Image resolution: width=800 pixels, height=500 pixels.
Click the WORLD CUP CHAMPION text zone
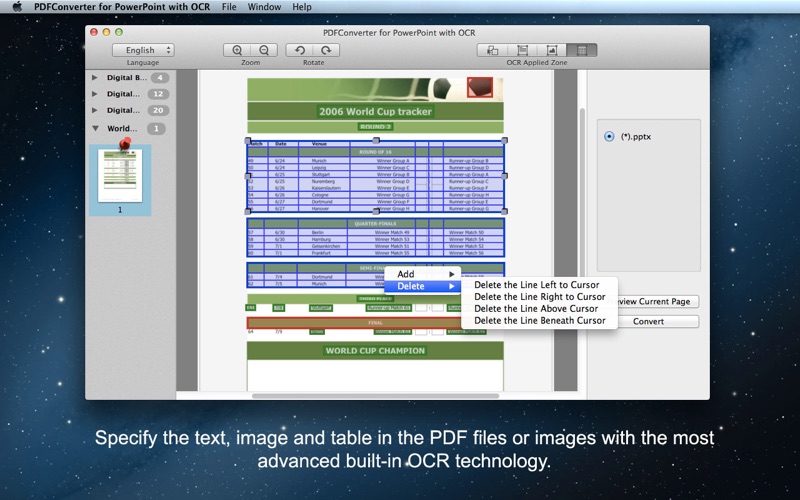point(376,351)
